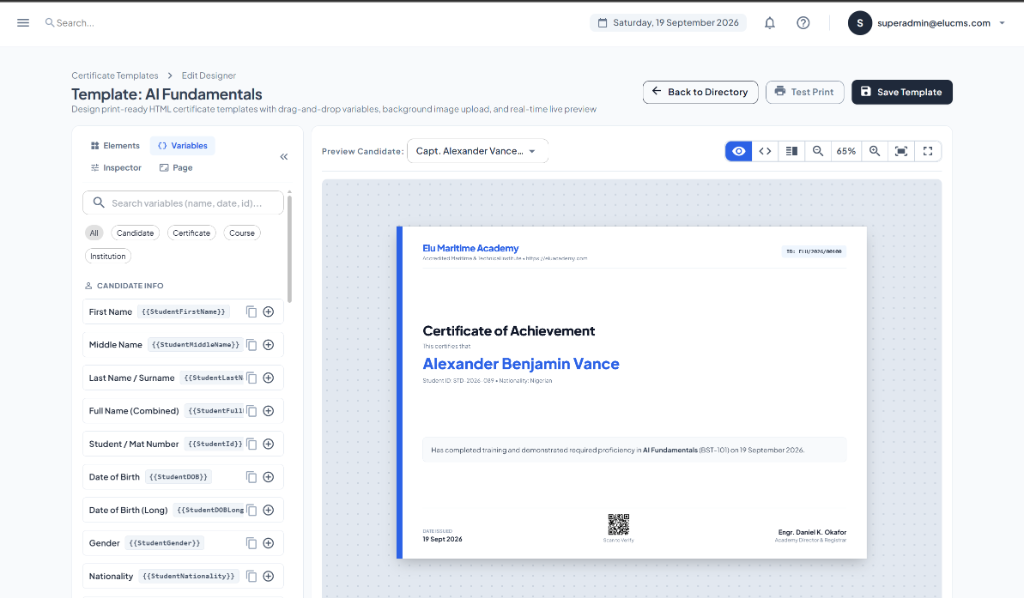
Task: Open the Page tab
Action: click(x=176, y=168)
